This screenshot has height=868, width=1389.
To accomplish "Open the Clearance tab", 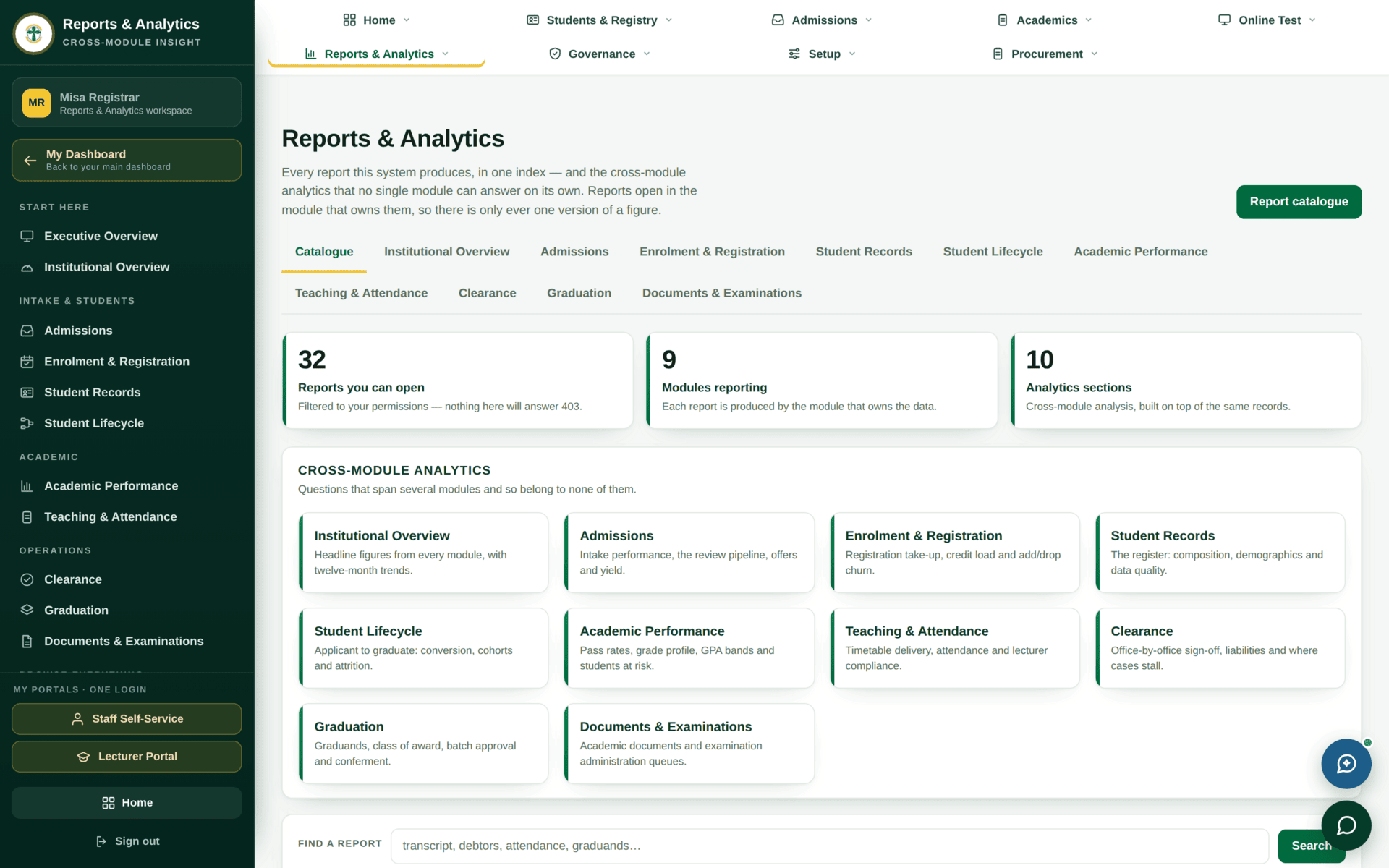I will point(487,293).
